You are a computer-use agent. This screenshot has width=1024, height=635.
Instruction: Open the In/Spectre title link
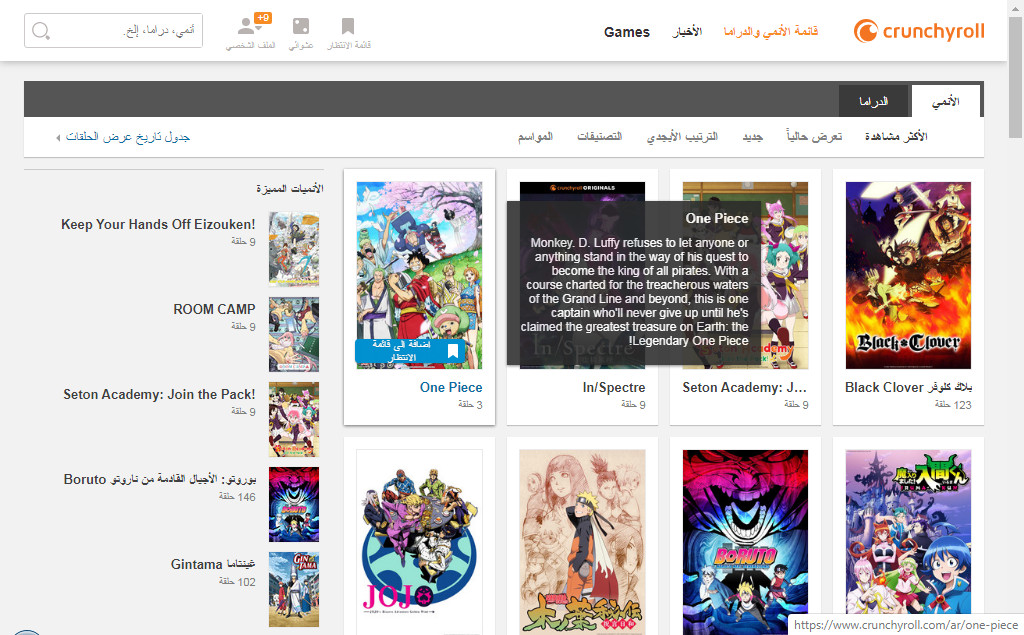pyautogui.click(x=613, y=387)
